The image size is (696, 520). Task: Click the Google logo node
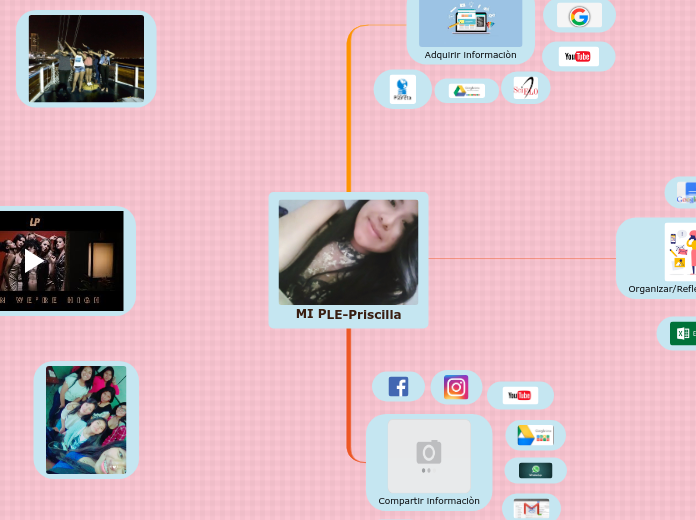point(579,16)
